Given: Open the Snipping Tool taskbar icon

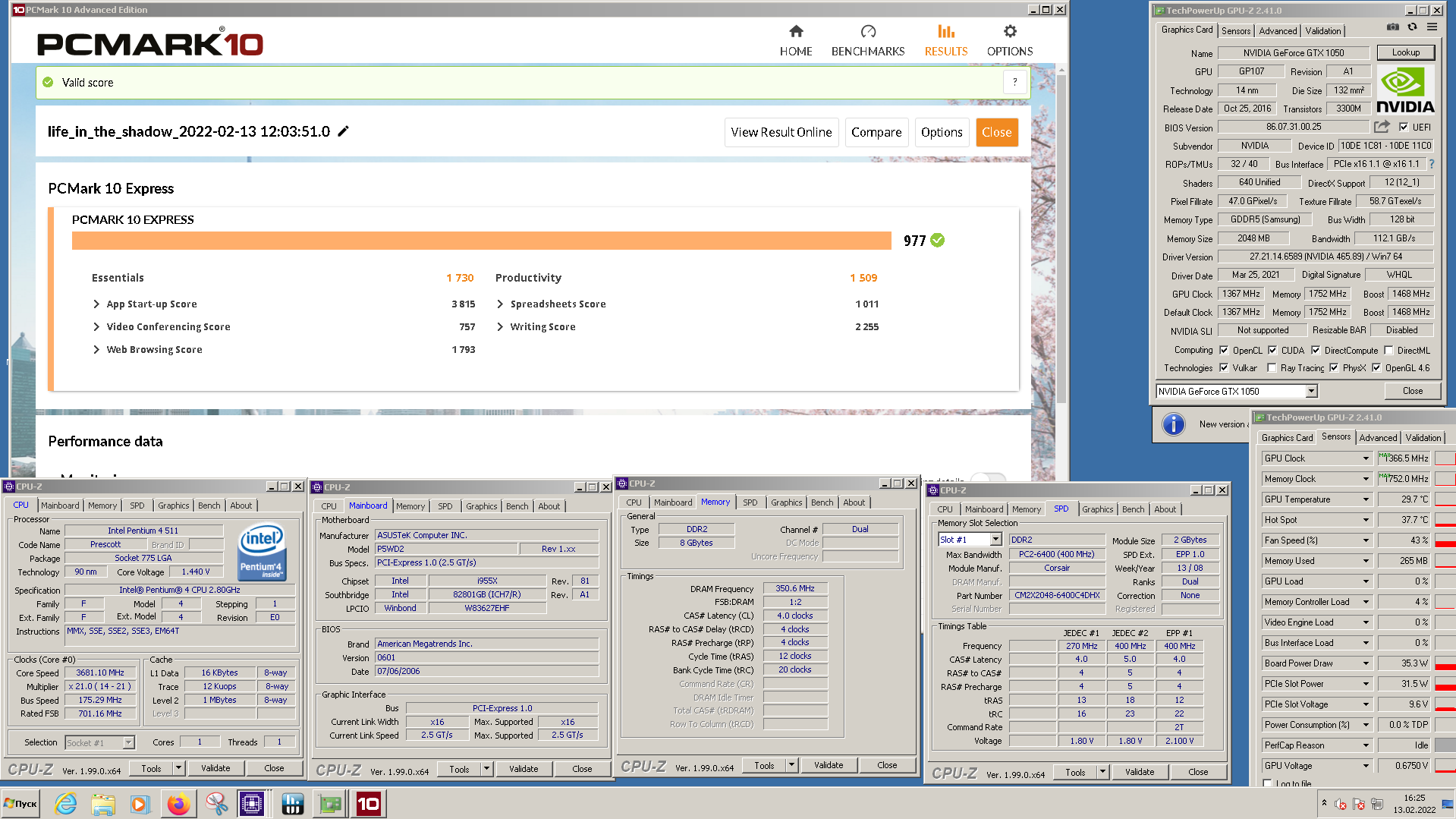Looking at the screenshot, I should (216, 803).
